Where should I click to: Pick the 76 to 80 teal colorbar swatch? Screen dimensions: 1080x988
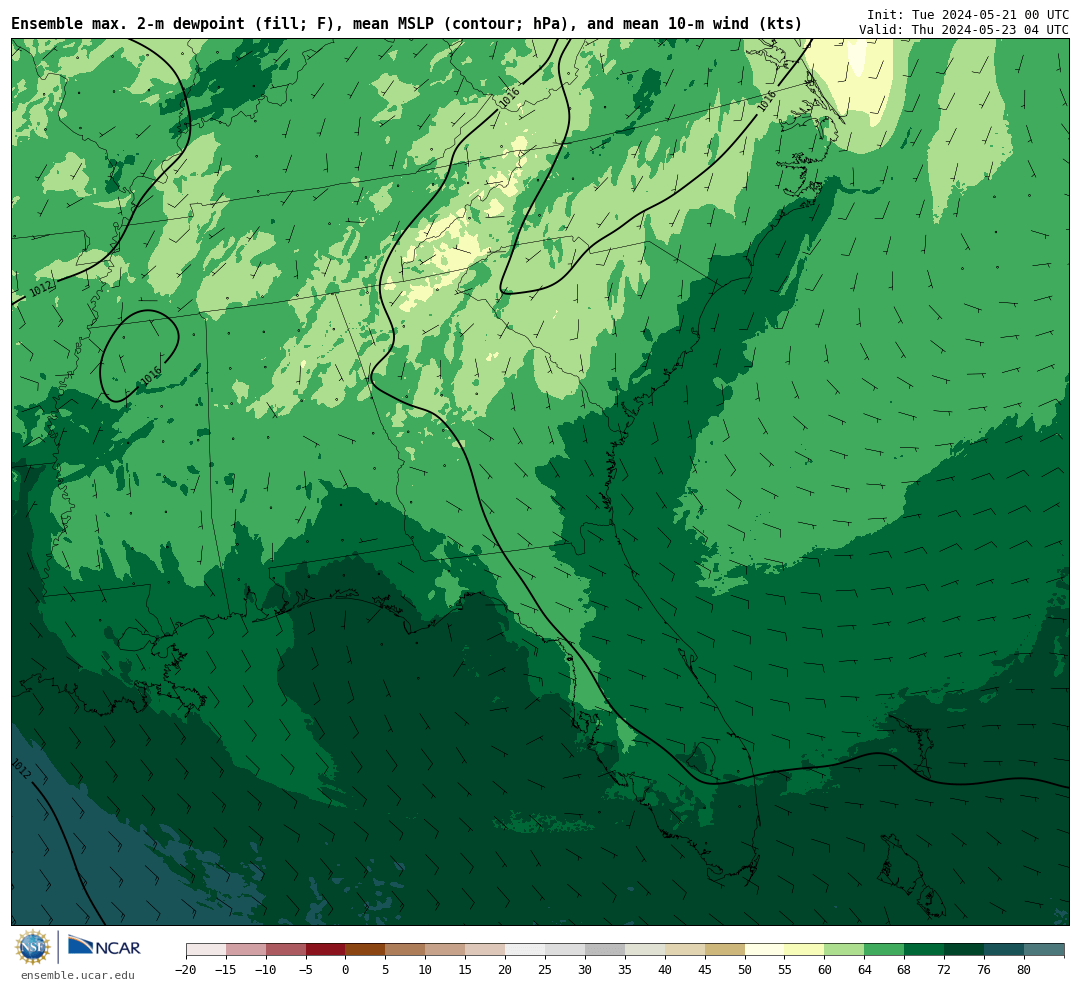[x=1005, y=950]
